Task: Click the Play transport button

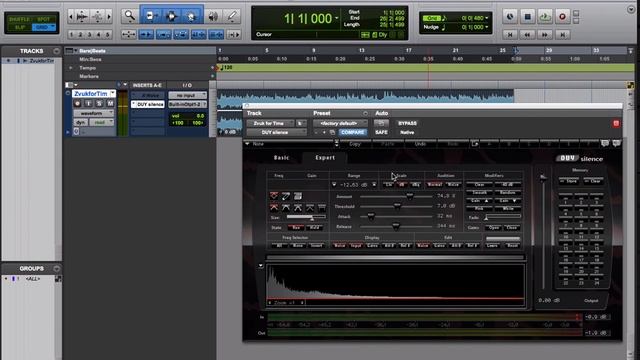Action: (544, 17)
